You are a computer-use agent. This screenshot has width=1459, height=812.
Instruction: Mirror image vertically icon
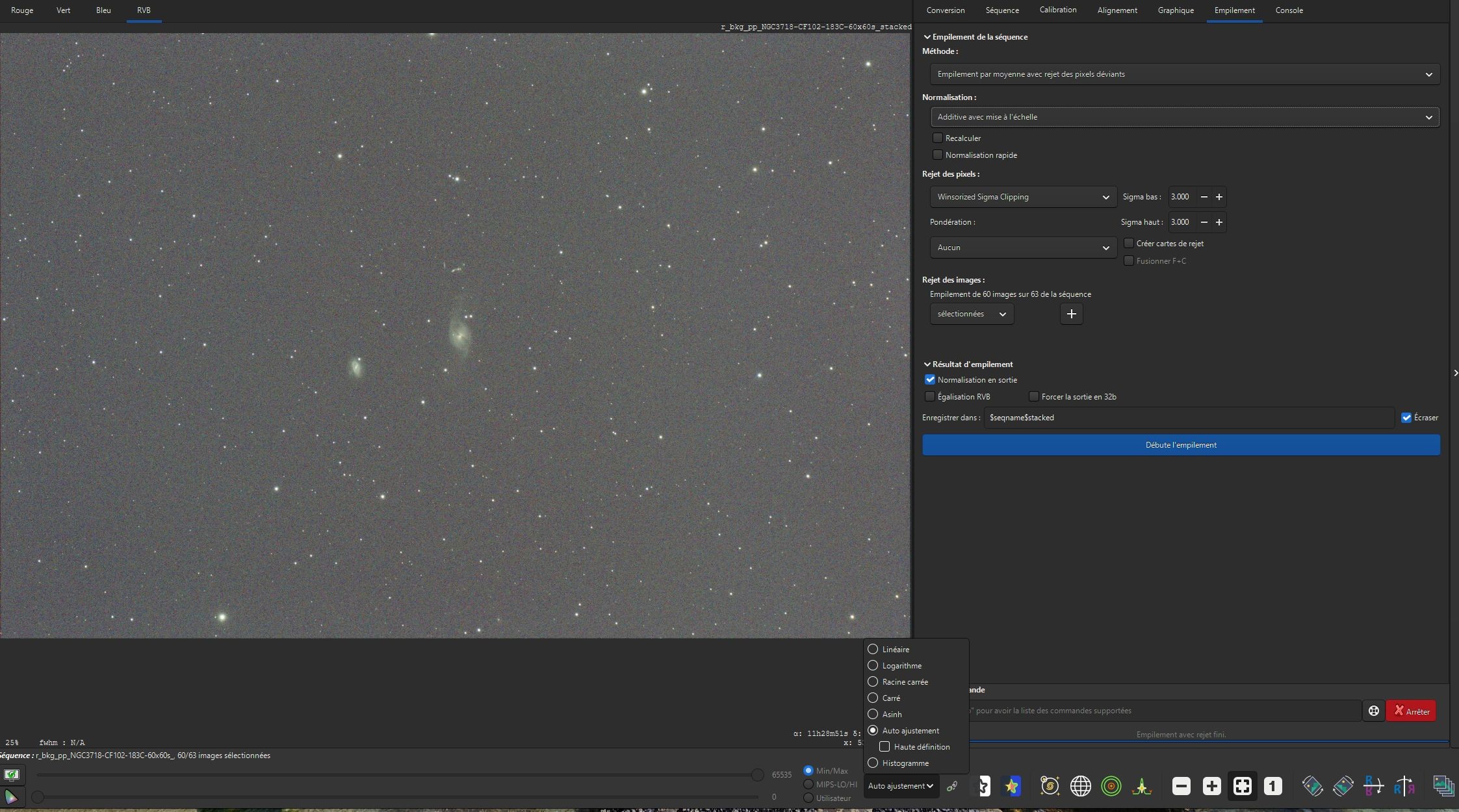click(x=1373, y=786)
